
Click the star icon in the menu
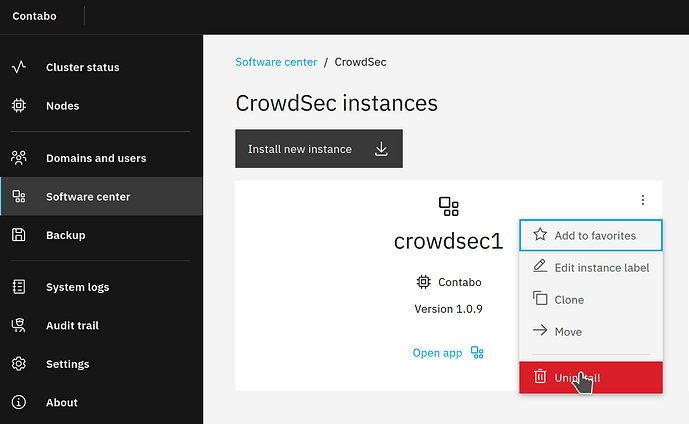point(540,235)
